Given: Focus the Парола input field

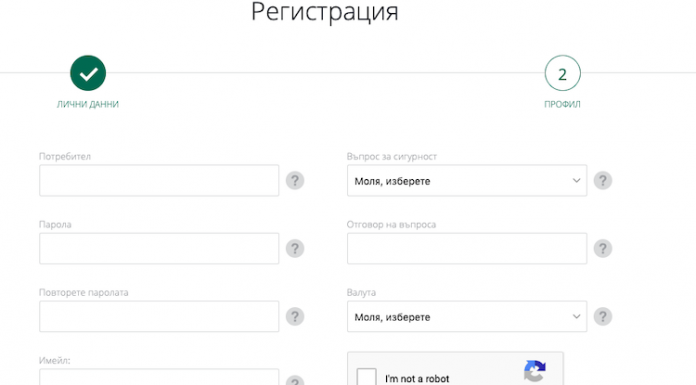Looking at the screenshot, I should point(159,249).
